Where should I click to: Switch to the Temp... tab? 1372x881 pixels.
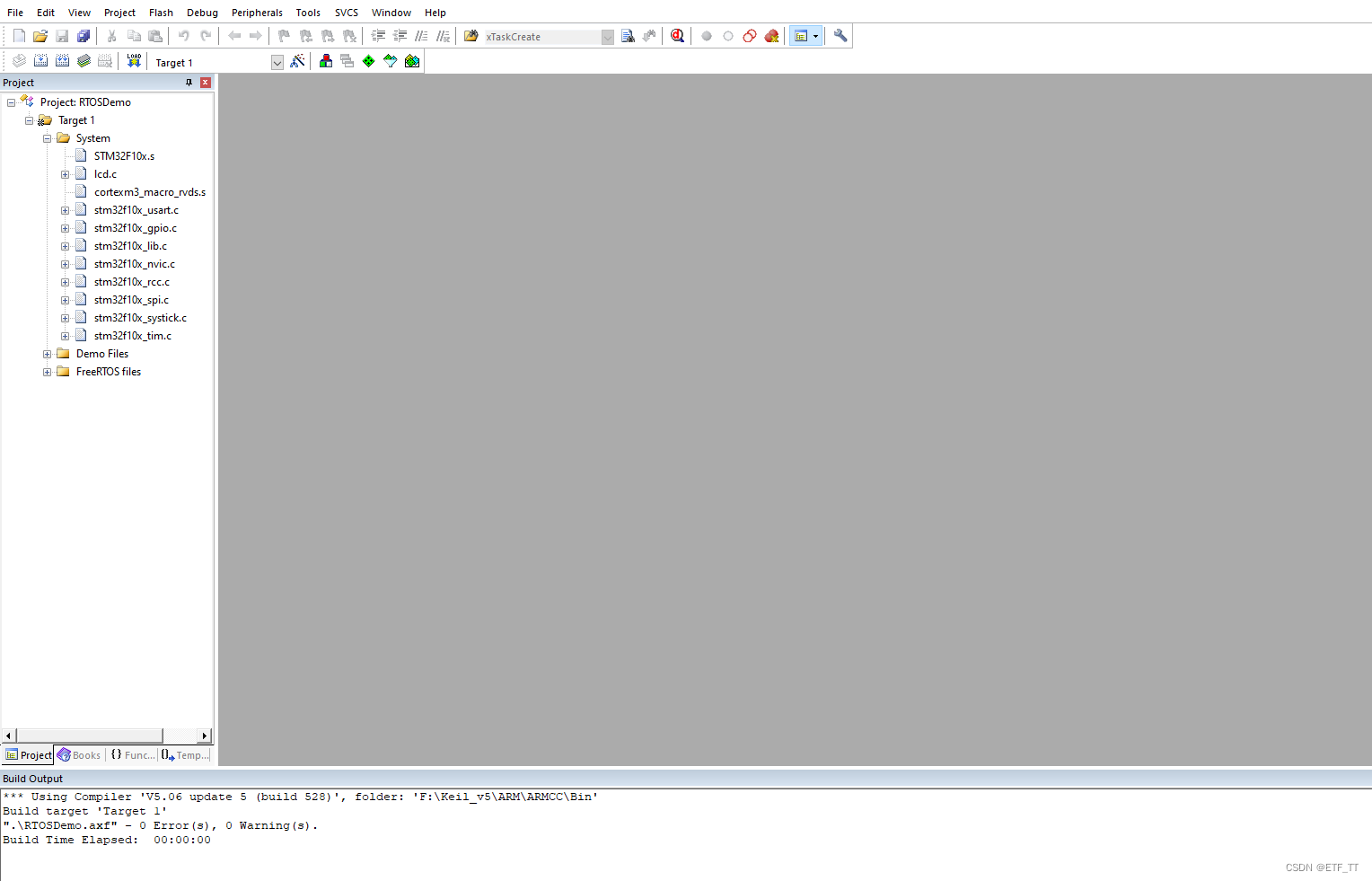click(x=185, y=755)
